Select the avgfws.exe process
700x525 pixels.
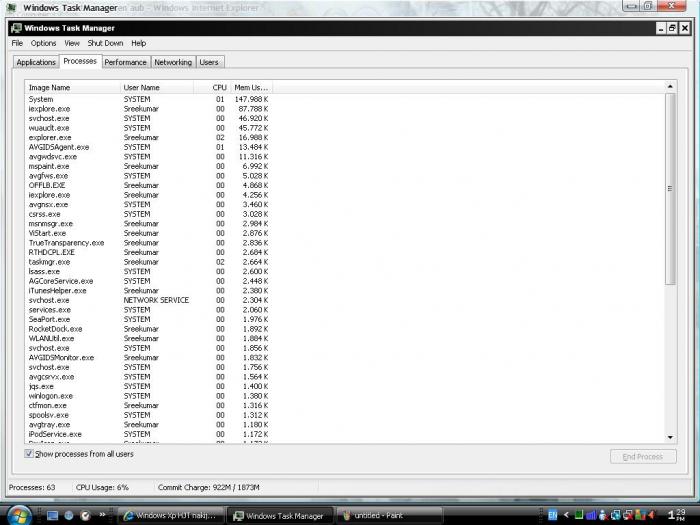point(149,176)
